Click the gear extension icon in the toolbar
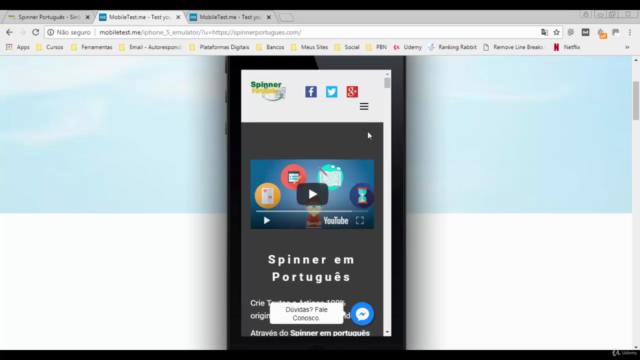Screen dimensions: 640x360 (x=571, y=32)
